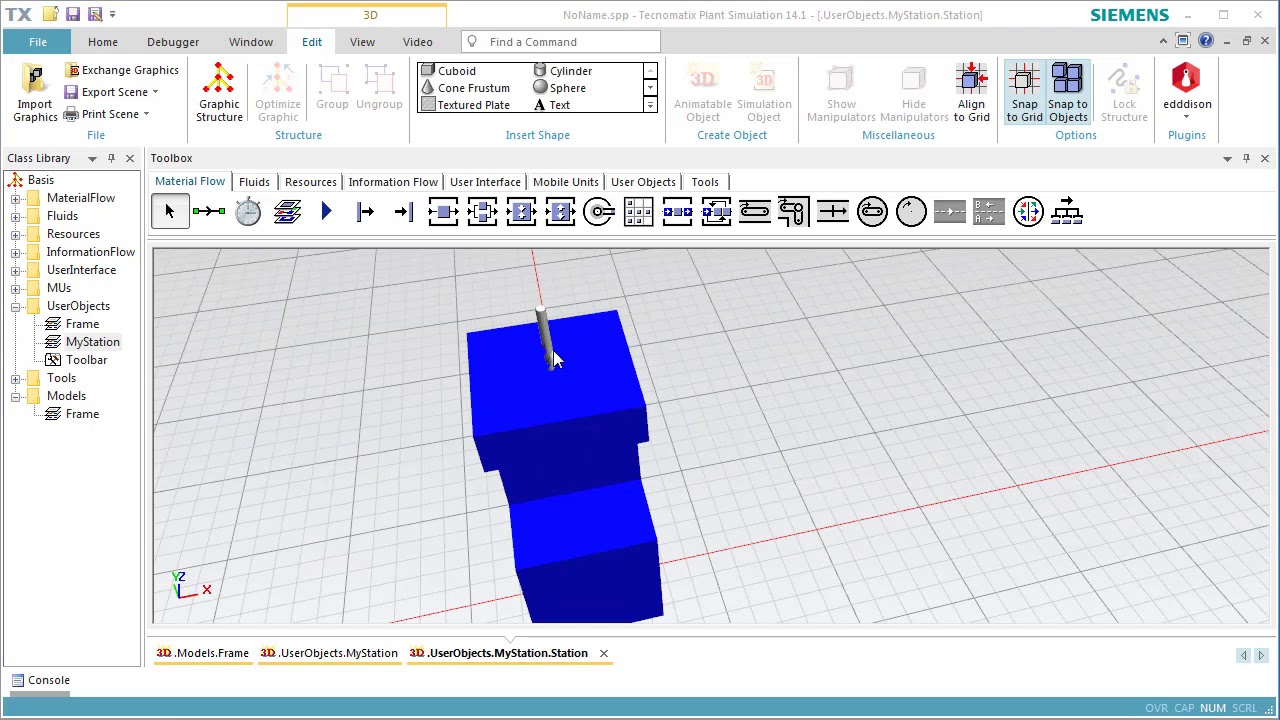Screen dimensions: 1280x720
Task: Select the blue triangle Interface icon
Action: (326, 211)
